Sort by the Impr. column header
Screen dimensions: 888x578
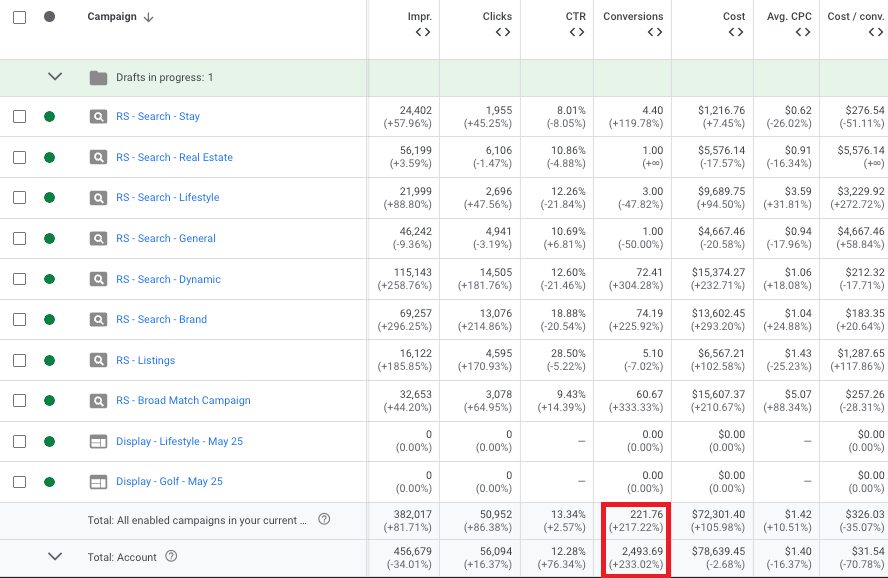click(x=420, y=16)
